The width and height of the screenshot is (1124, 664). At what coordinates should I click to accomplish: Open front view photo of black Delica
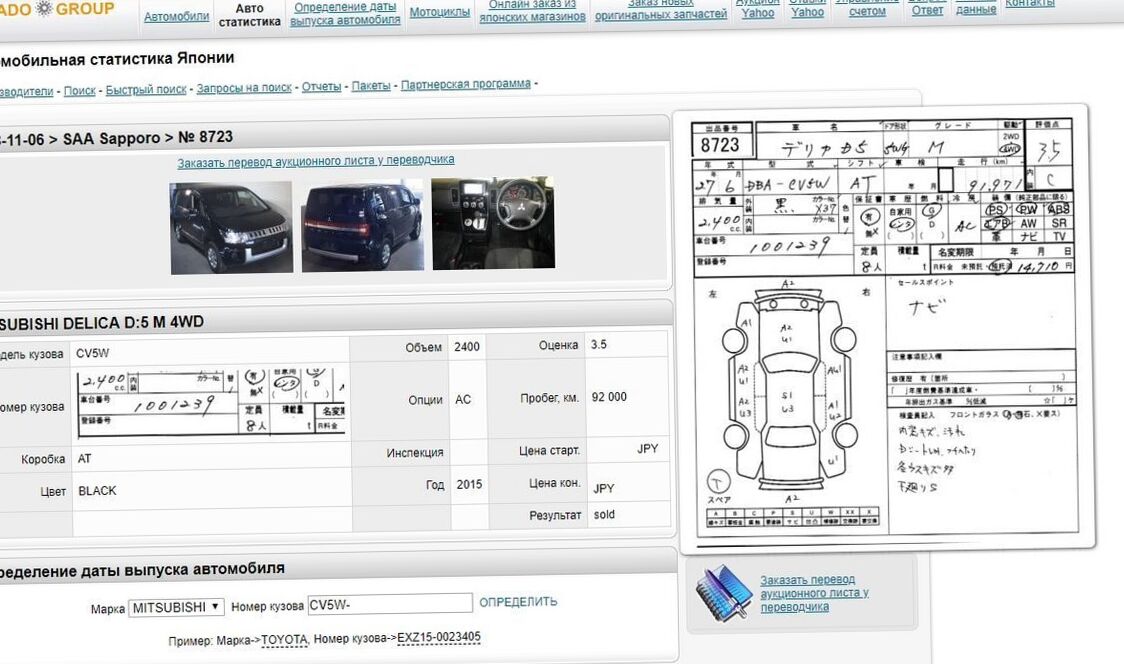pyautogui.click(x=231, y=227)
